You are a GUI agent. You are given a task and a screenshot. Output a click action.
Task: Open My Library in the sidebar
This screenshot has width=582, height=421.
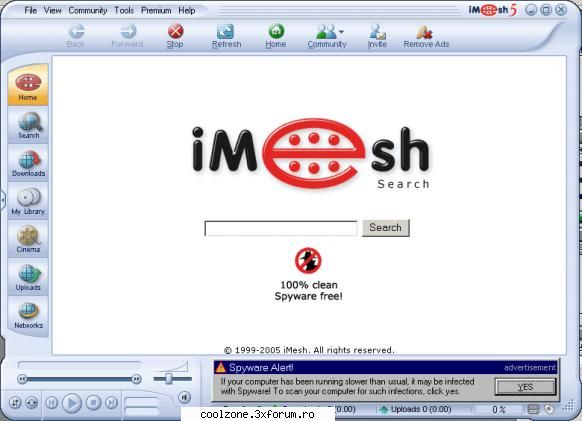(28, 201)
